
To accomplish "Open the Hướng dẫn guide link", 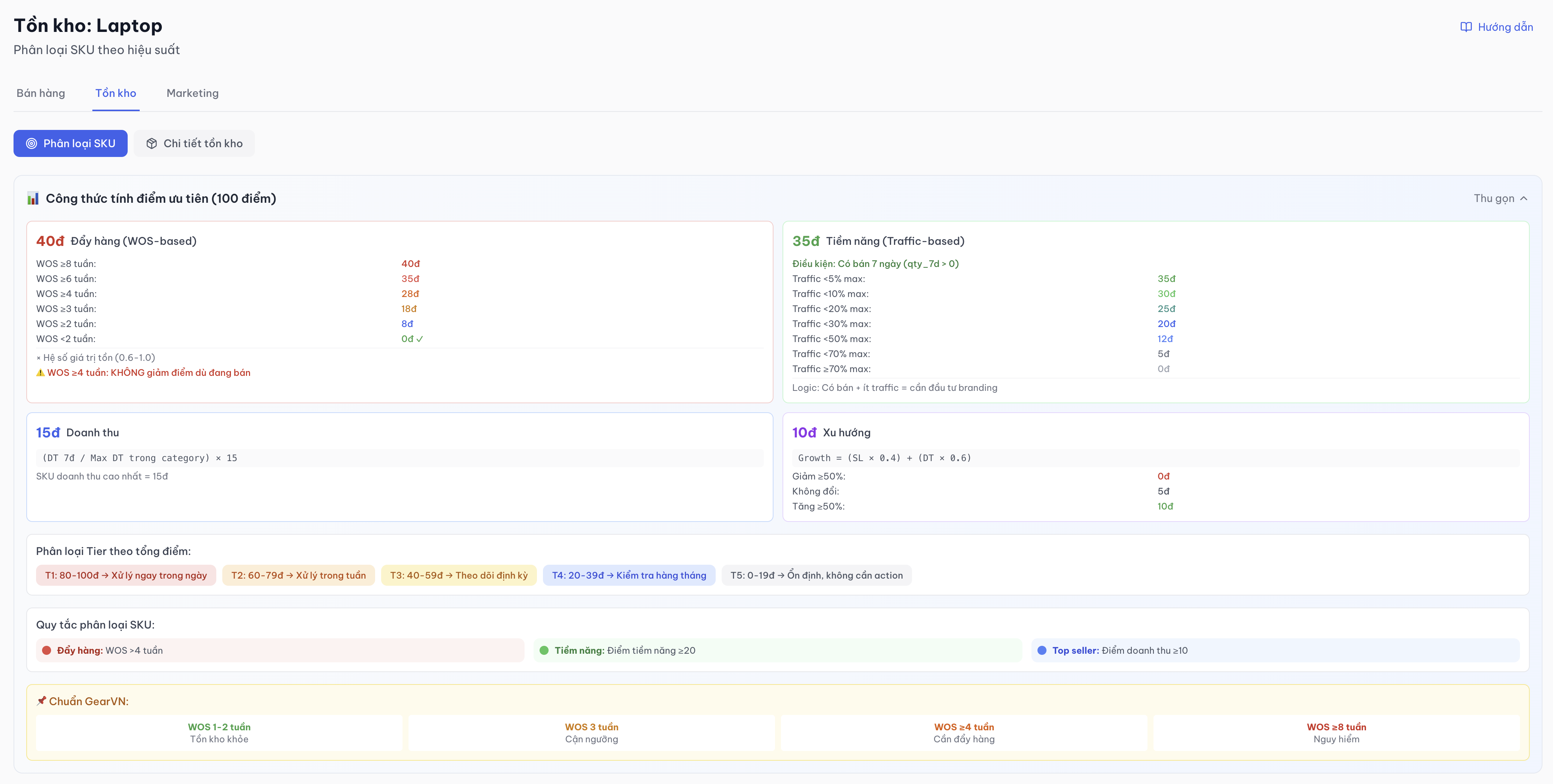I will pyautogui.click(x=1505, y=27).
